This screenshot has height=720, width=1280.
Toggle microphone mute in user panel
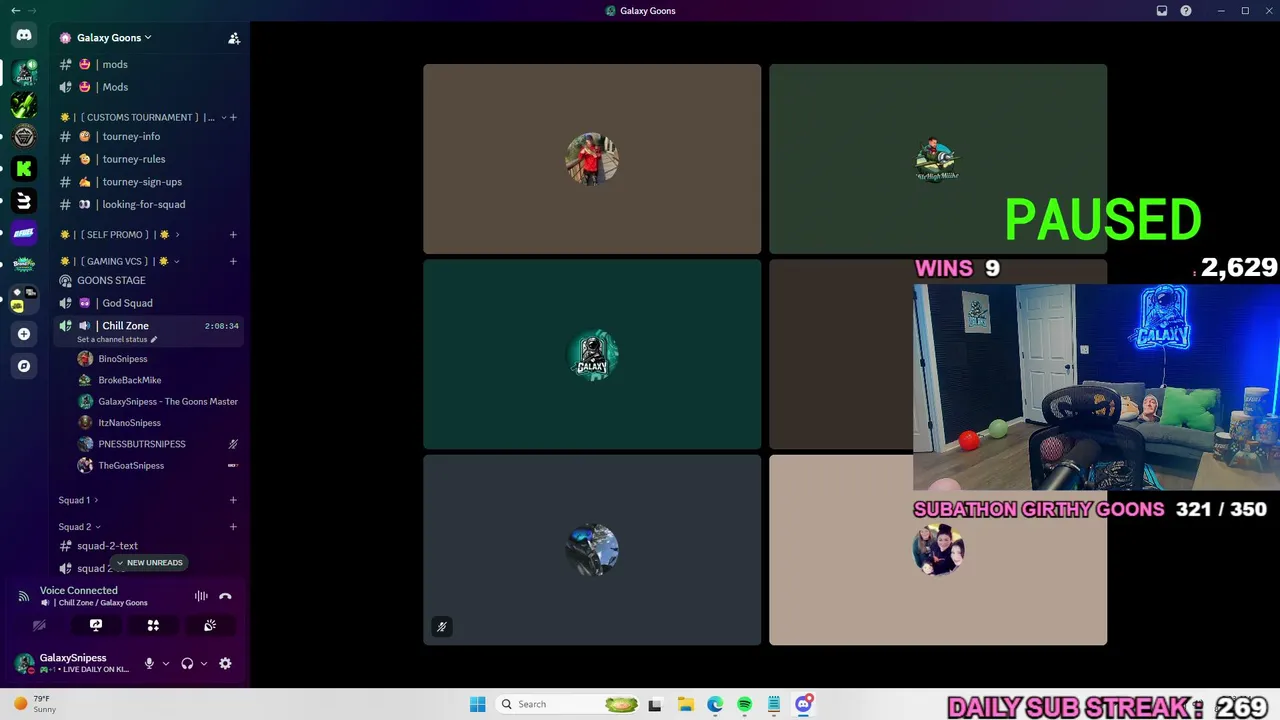point(149,663)
